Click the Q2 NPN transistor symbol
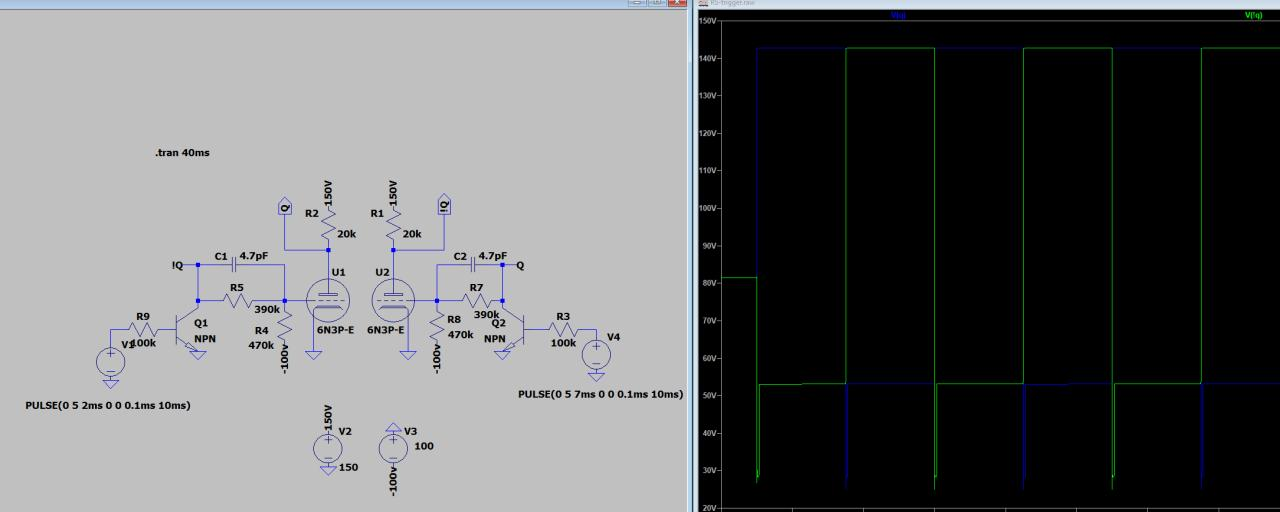Image resolution: width=1280 pixels, height=512 pixels. 513,330
